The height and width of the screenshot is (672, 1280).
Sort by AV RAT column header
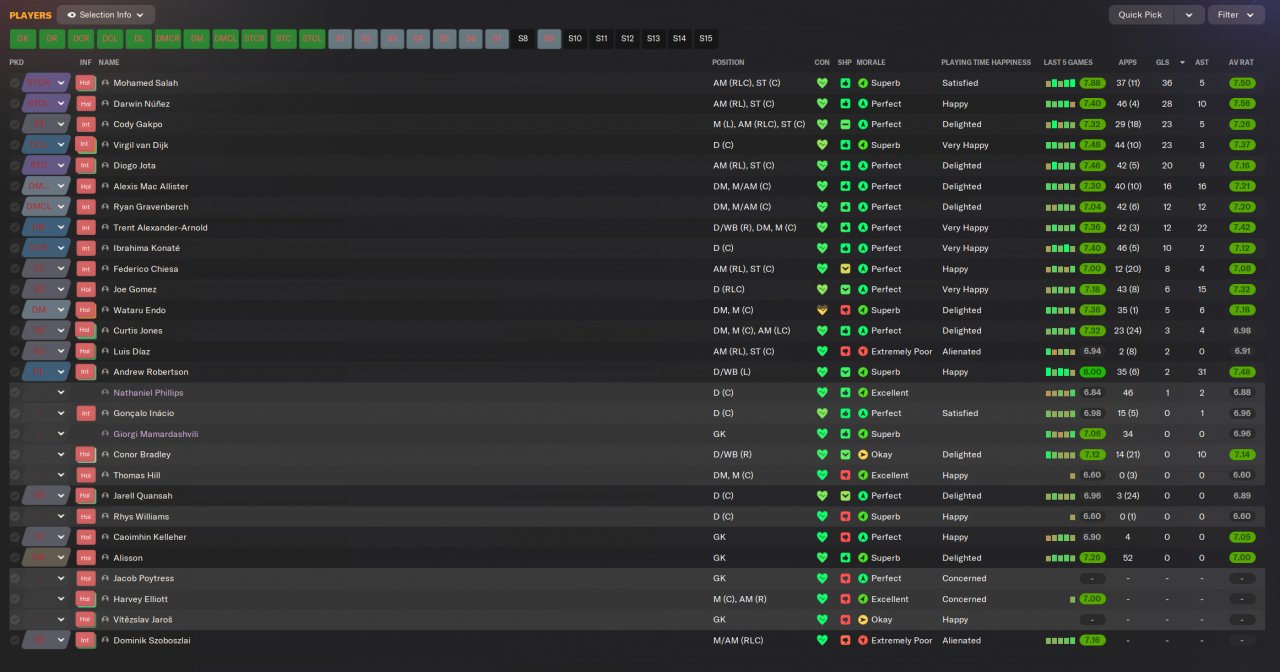[1240, 62]
